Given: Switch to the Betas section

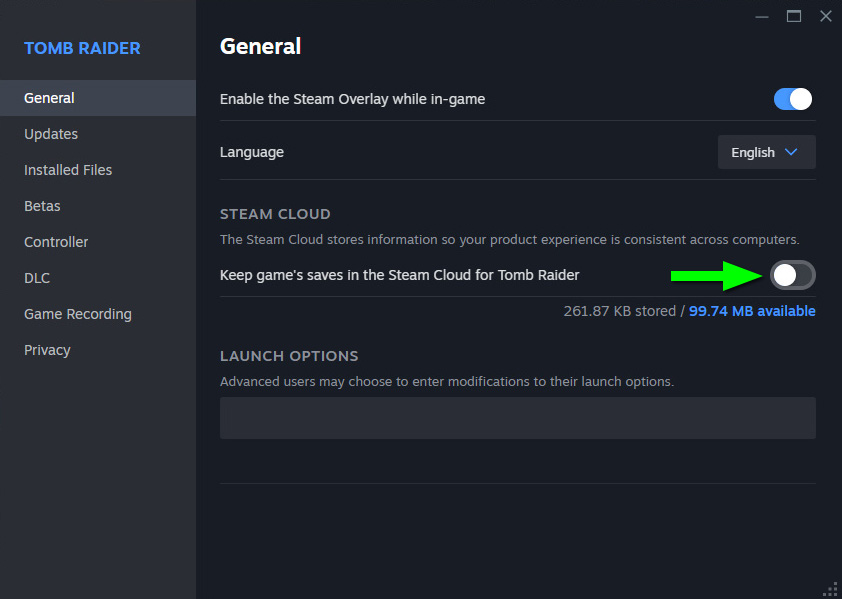Looking at the screenshot, I should tap(42, 206).
